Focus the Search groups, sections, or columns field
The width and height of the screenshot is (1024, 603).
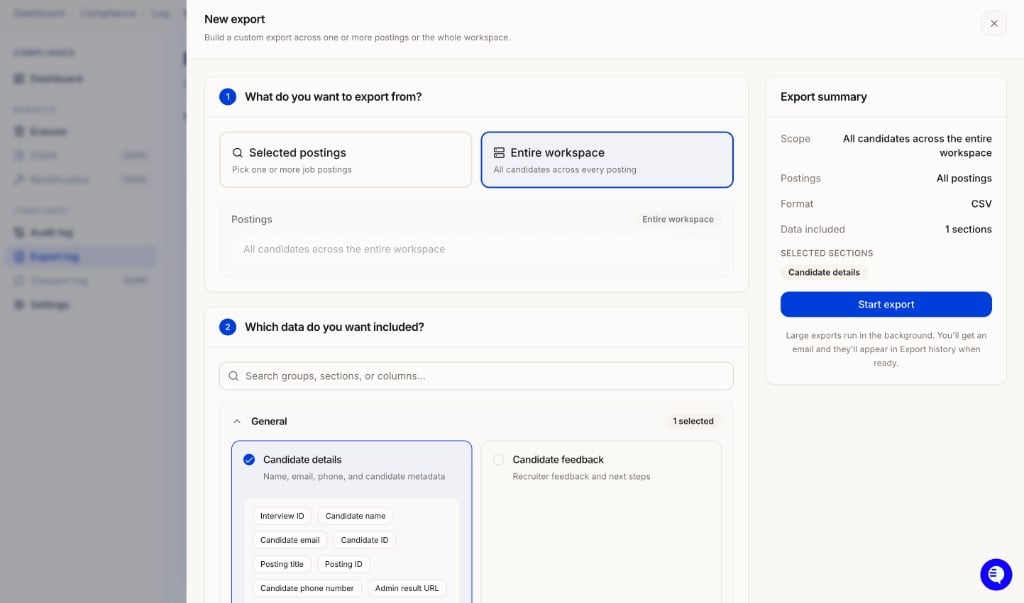point(476,376)
